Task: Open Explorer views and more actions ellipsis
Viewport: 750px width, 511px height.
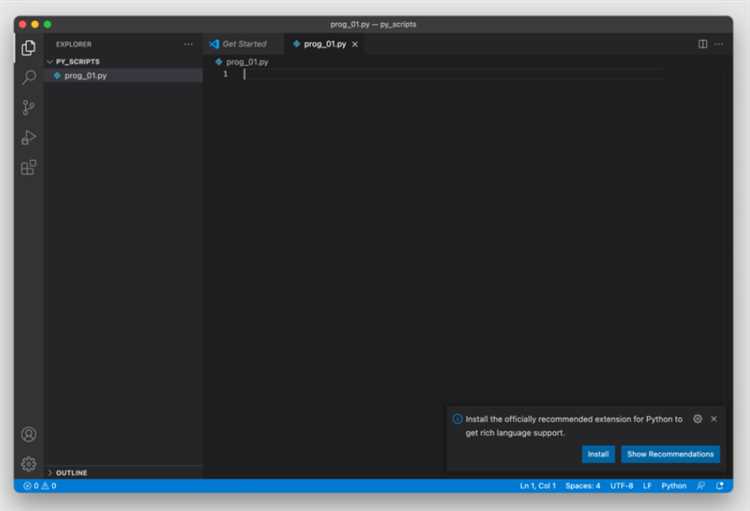Action: coord(188,44)
